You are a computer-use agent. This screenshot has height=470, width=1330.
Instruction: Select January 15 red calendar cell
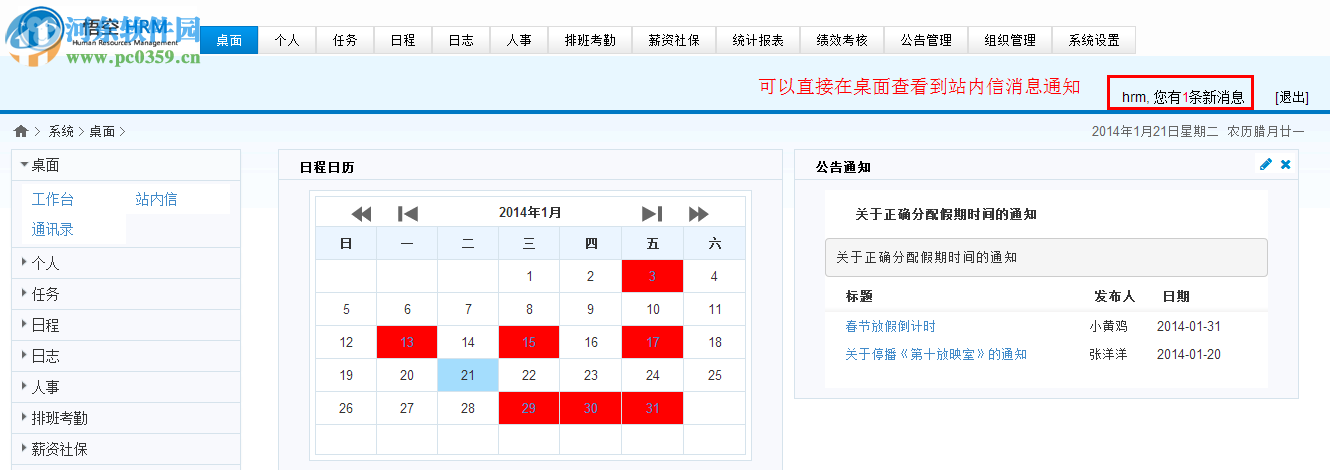pos(529,342)
